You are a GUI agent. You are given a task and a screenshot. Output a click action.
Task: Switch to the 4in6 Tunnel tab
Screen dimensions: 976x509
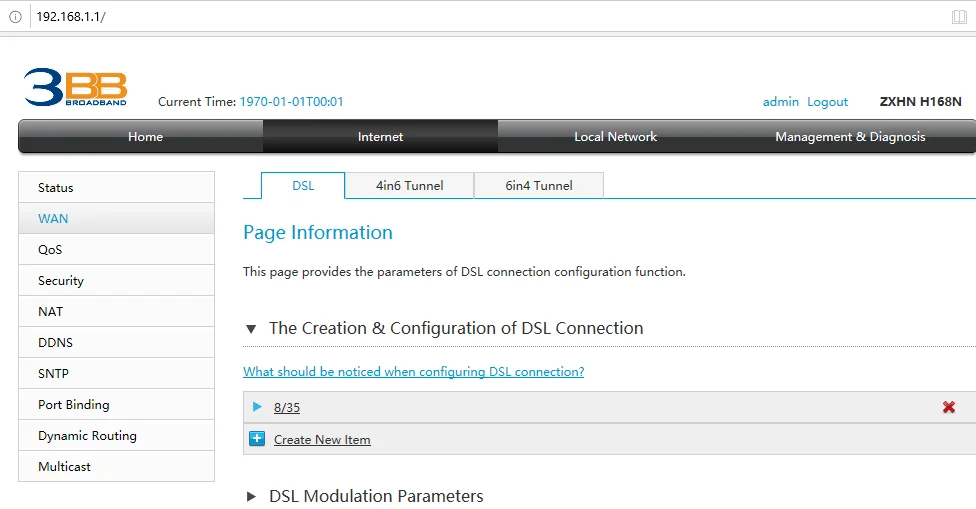pos(409,186)
